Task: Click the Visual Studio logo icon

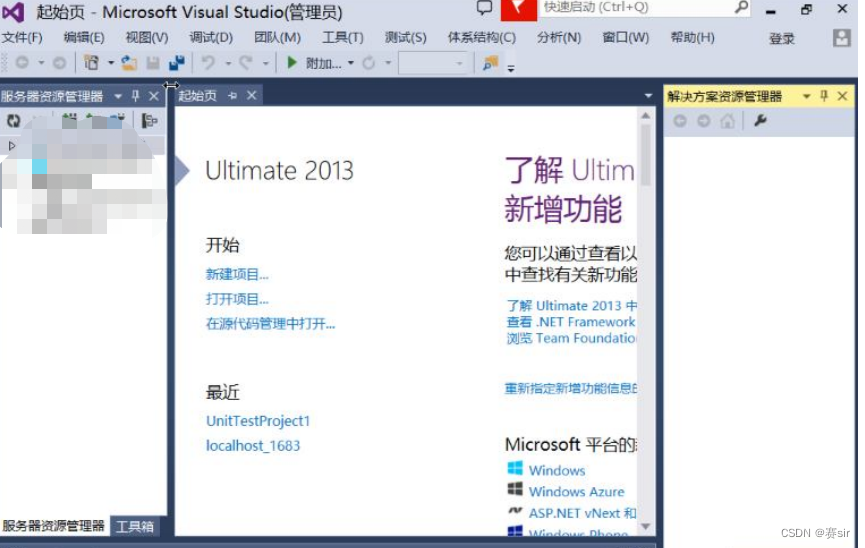Action: (13, 12)
